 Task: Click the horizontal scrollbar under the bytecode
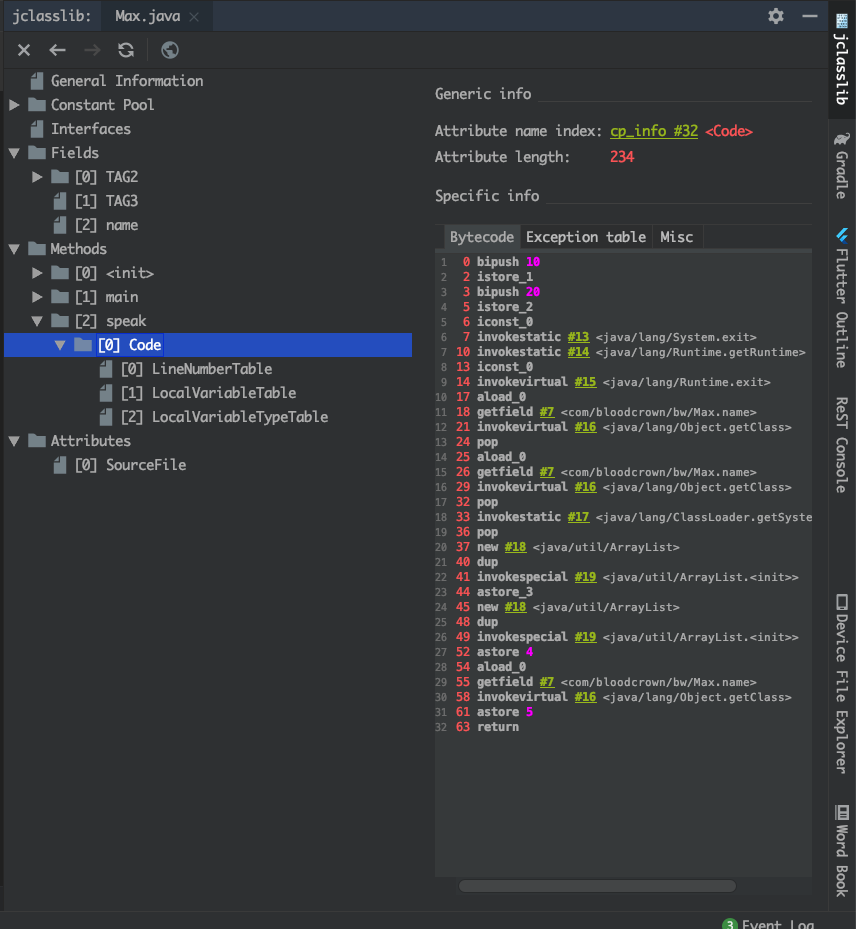(x=597, y=886)
